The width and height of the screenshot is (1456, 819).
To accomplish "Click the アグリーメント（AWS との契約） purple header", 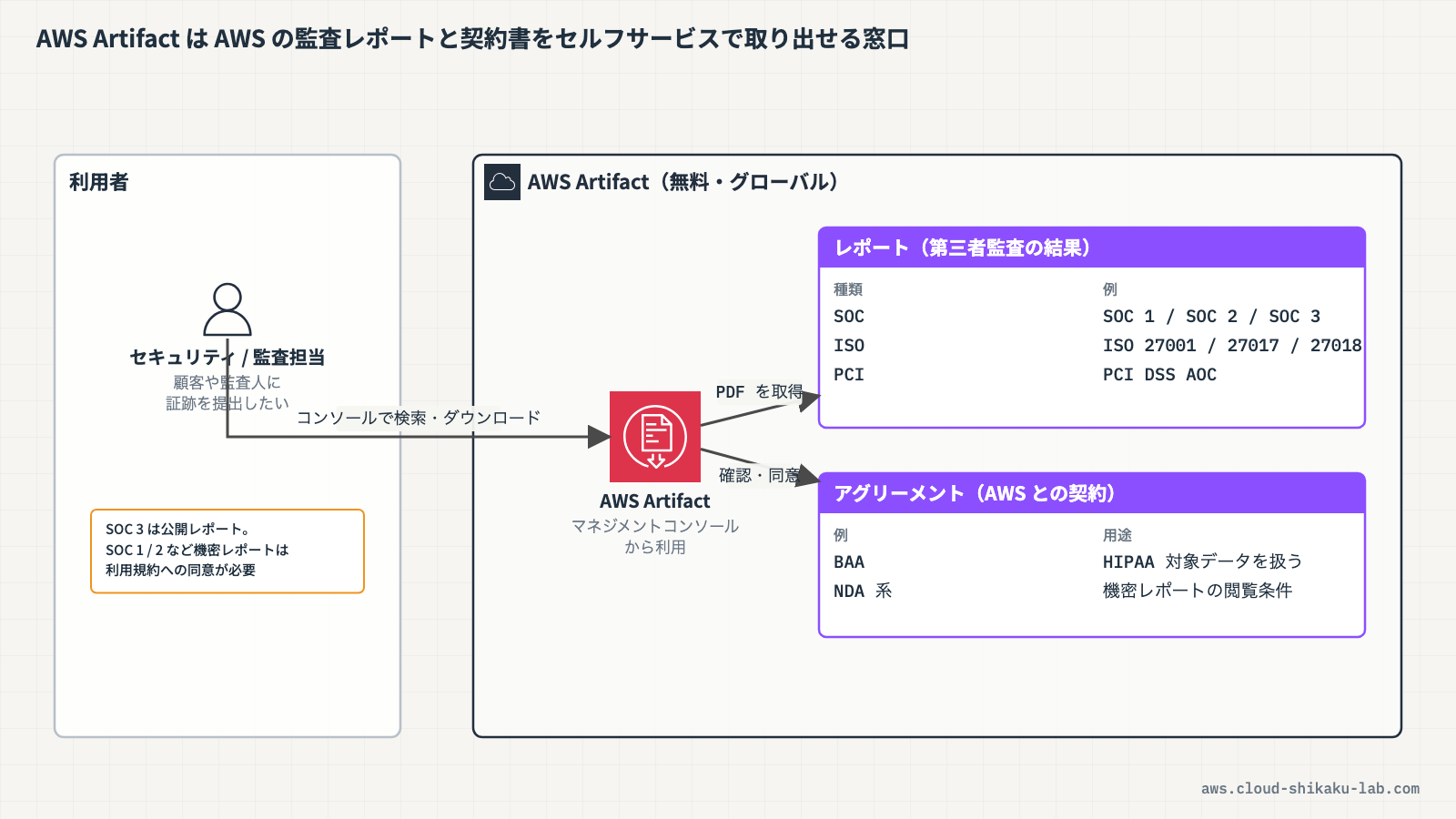I will (1092, 493).
